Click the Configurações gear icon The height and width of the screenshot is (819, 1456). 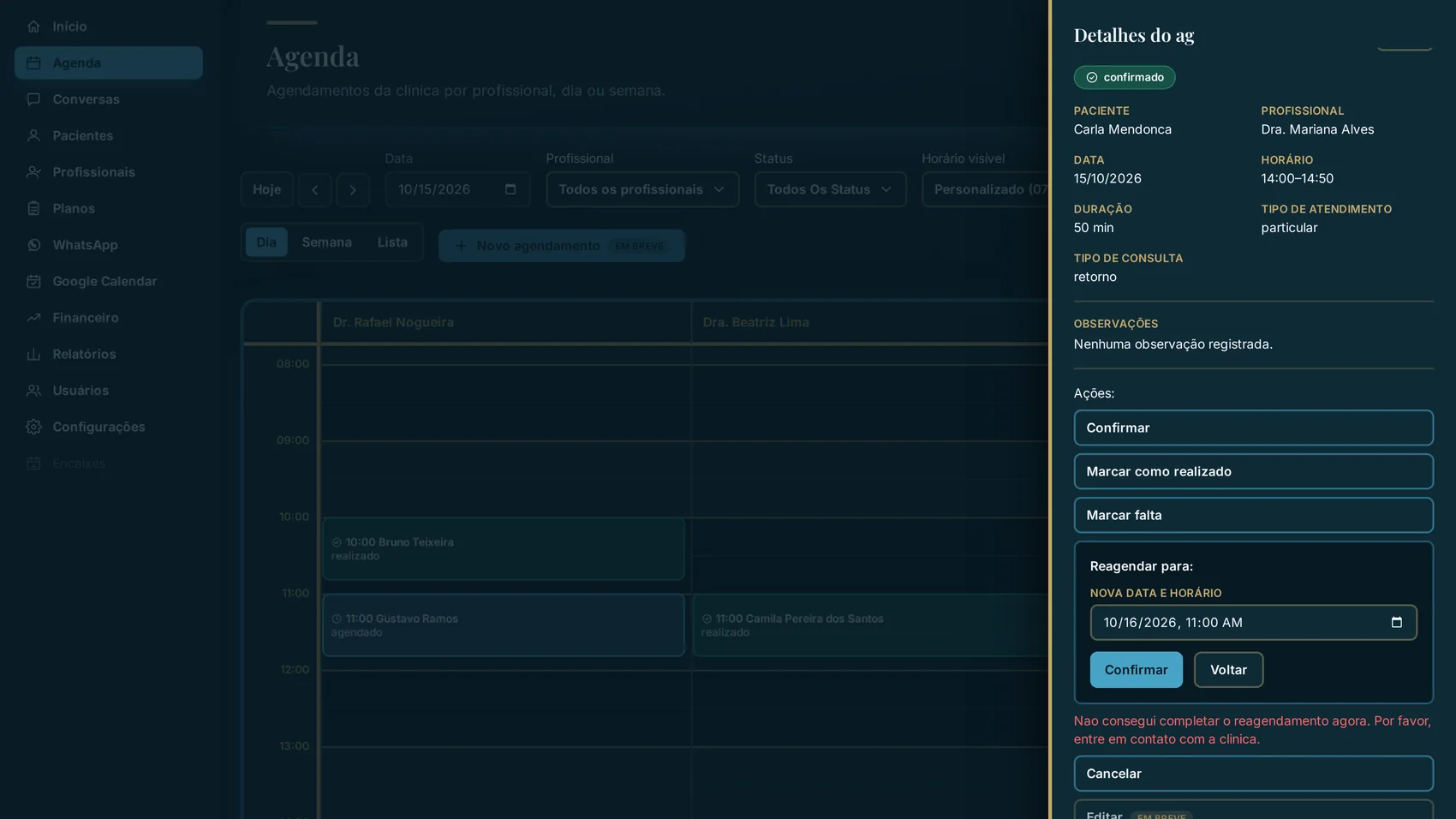coord(33,427)
